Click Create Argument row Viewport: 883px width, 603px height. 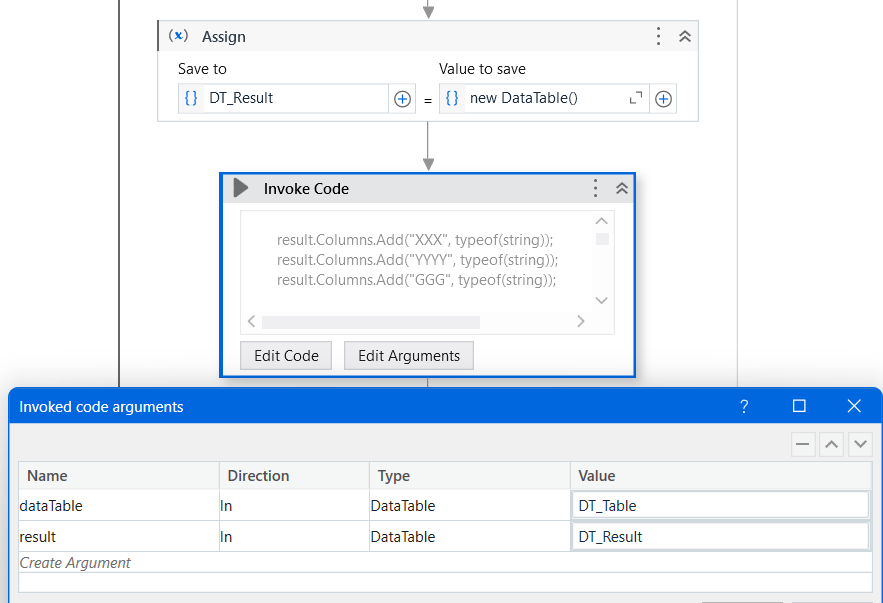[x=76, y=563]
